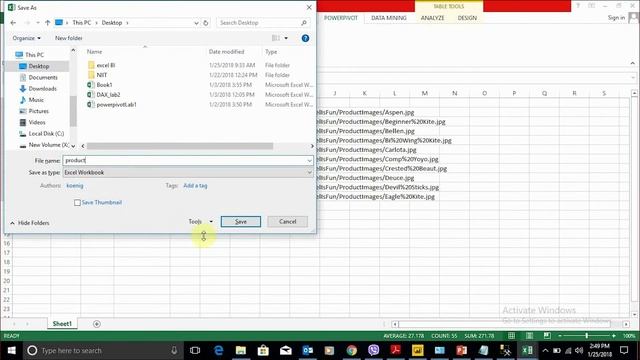Collapse folders with Hide Folders
The image size is (640, 360).
[29, 223]
